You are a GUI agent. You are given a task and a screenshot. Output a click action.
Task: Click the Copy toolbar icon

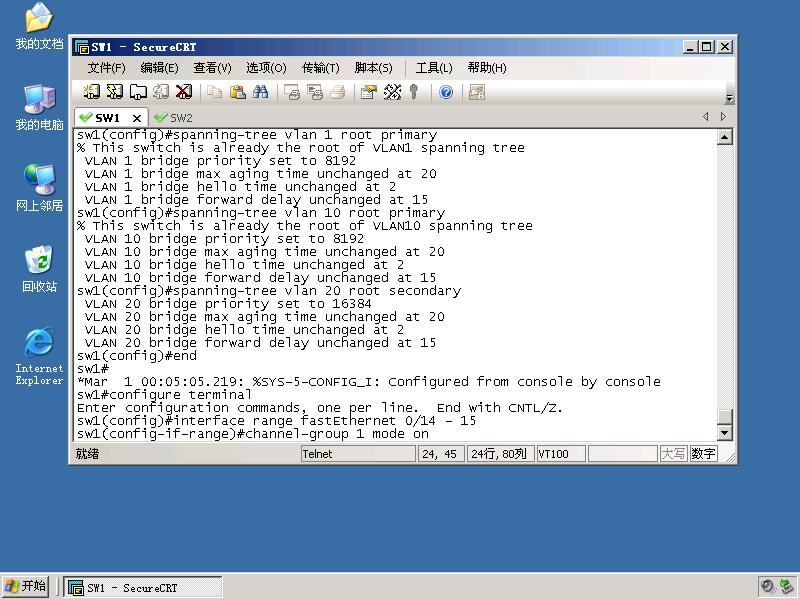pos(214,92)
